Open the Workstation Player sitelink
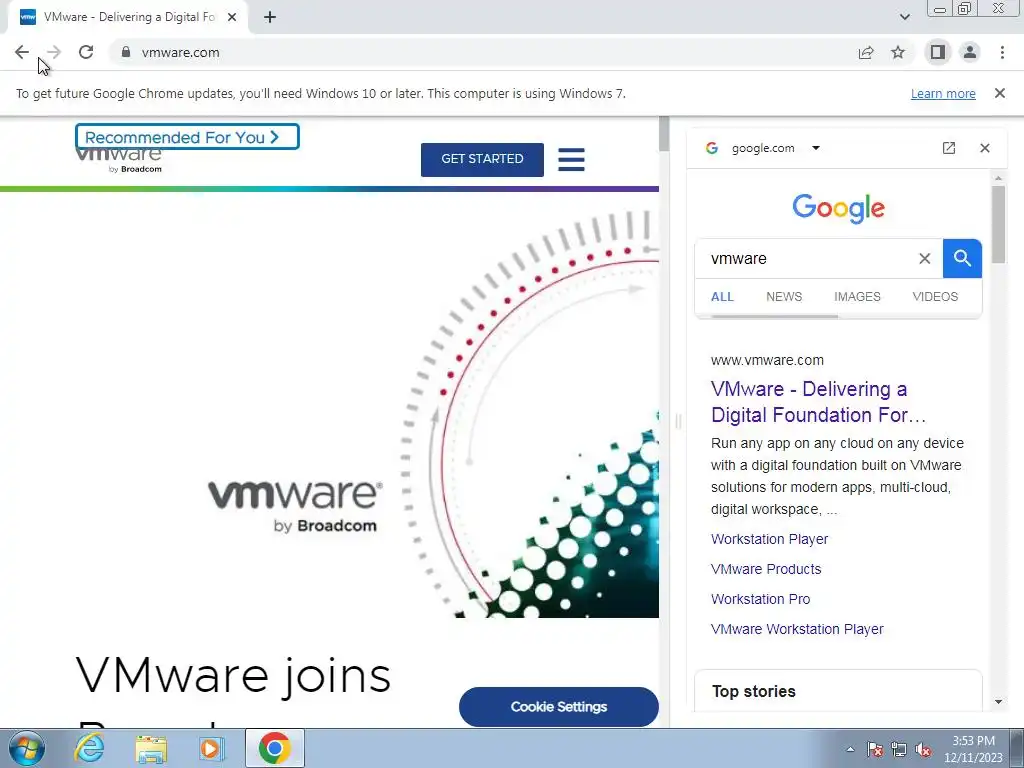Image resolution: width=1024 pixels, height=768 pixels. (769, 539)
